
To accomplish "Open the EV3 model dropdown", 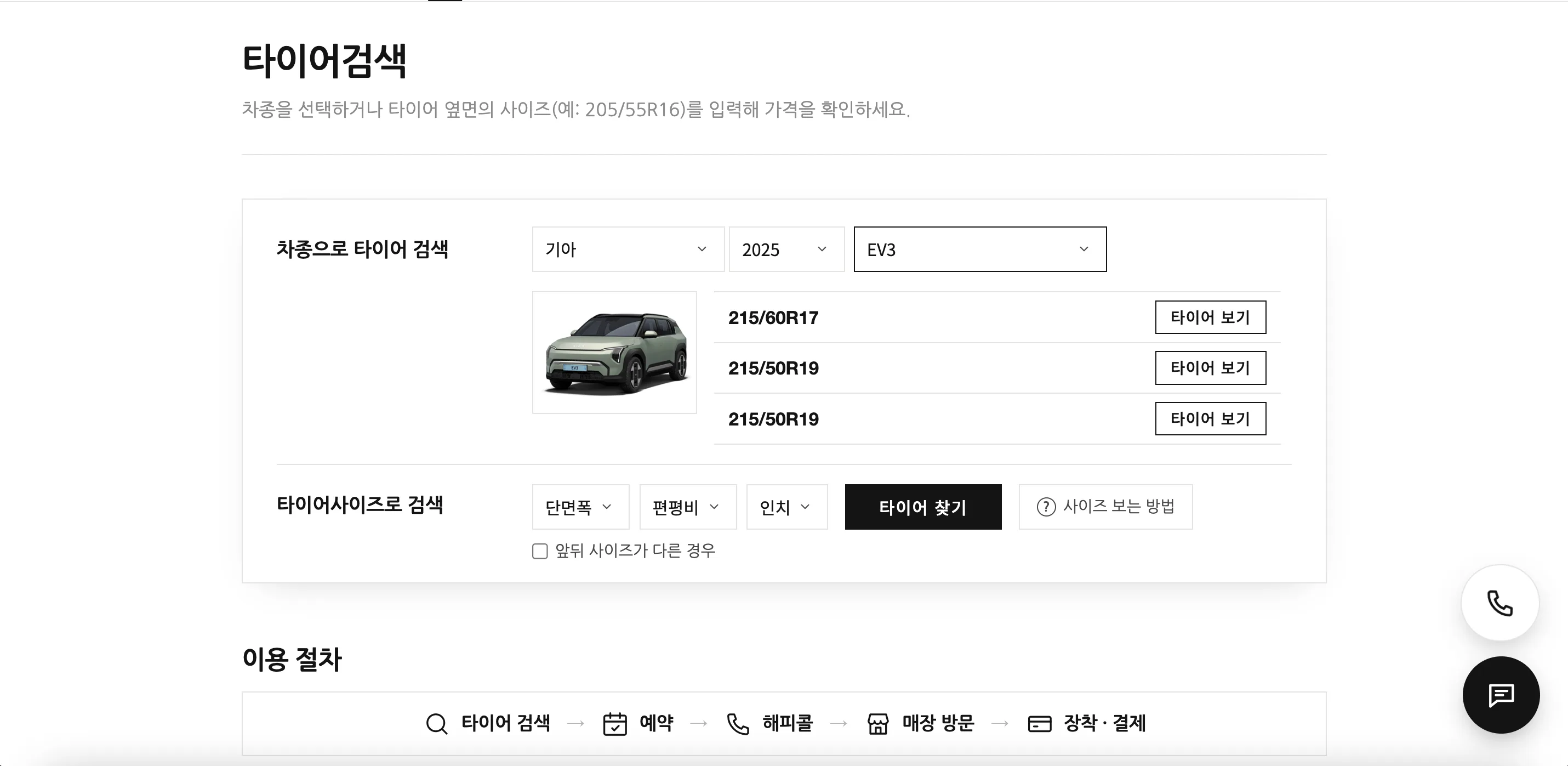I will [x=980, y=249].
